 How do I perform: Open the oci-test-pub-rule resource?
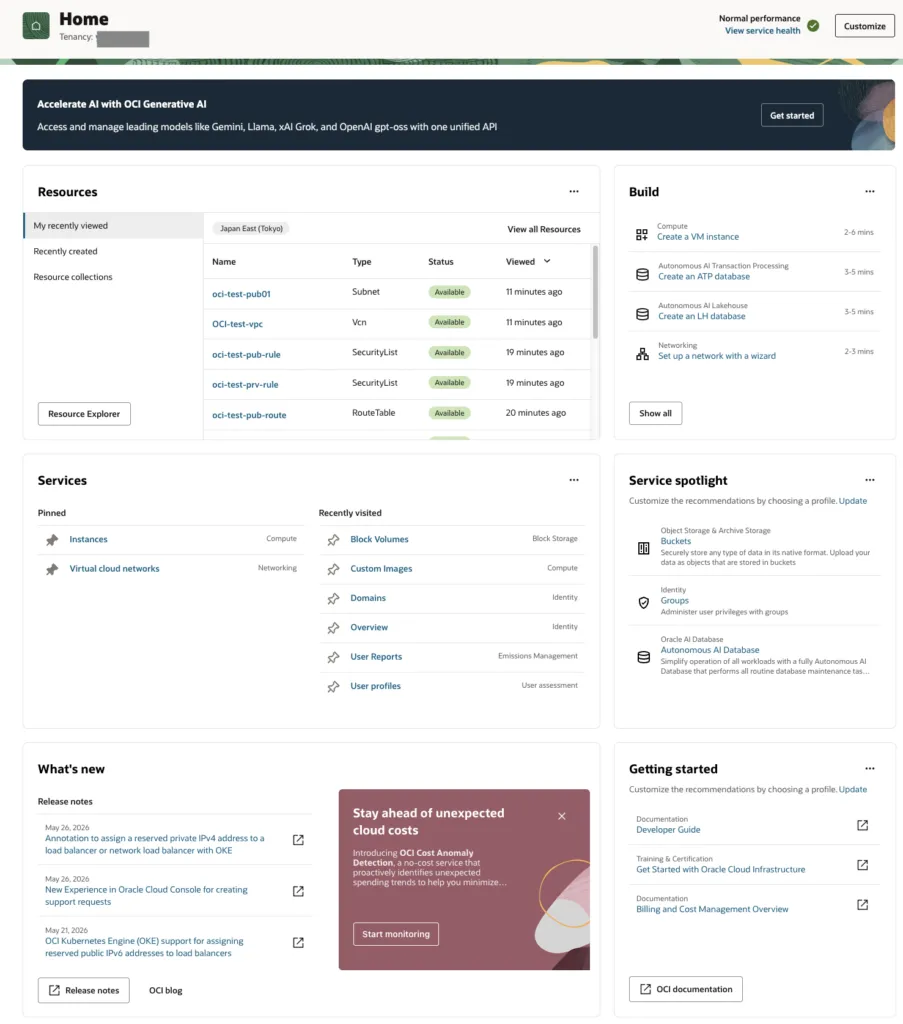pyautogui.click(x=246, y=355)
